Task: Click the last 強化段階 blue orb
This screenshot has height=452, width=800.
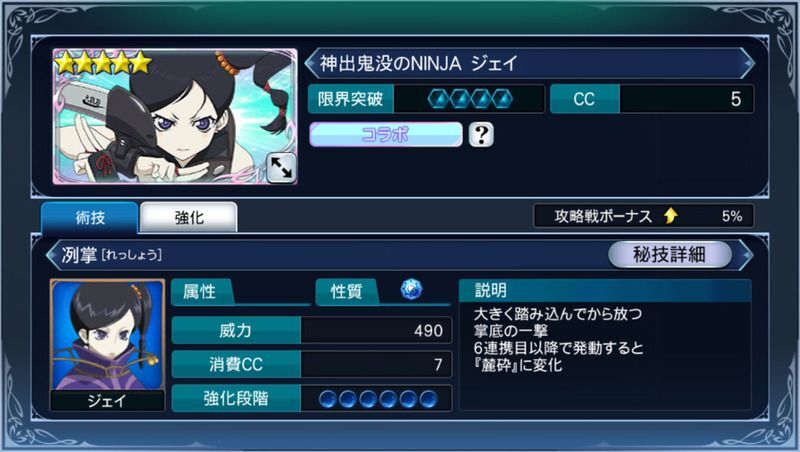Action: [428, 399]
